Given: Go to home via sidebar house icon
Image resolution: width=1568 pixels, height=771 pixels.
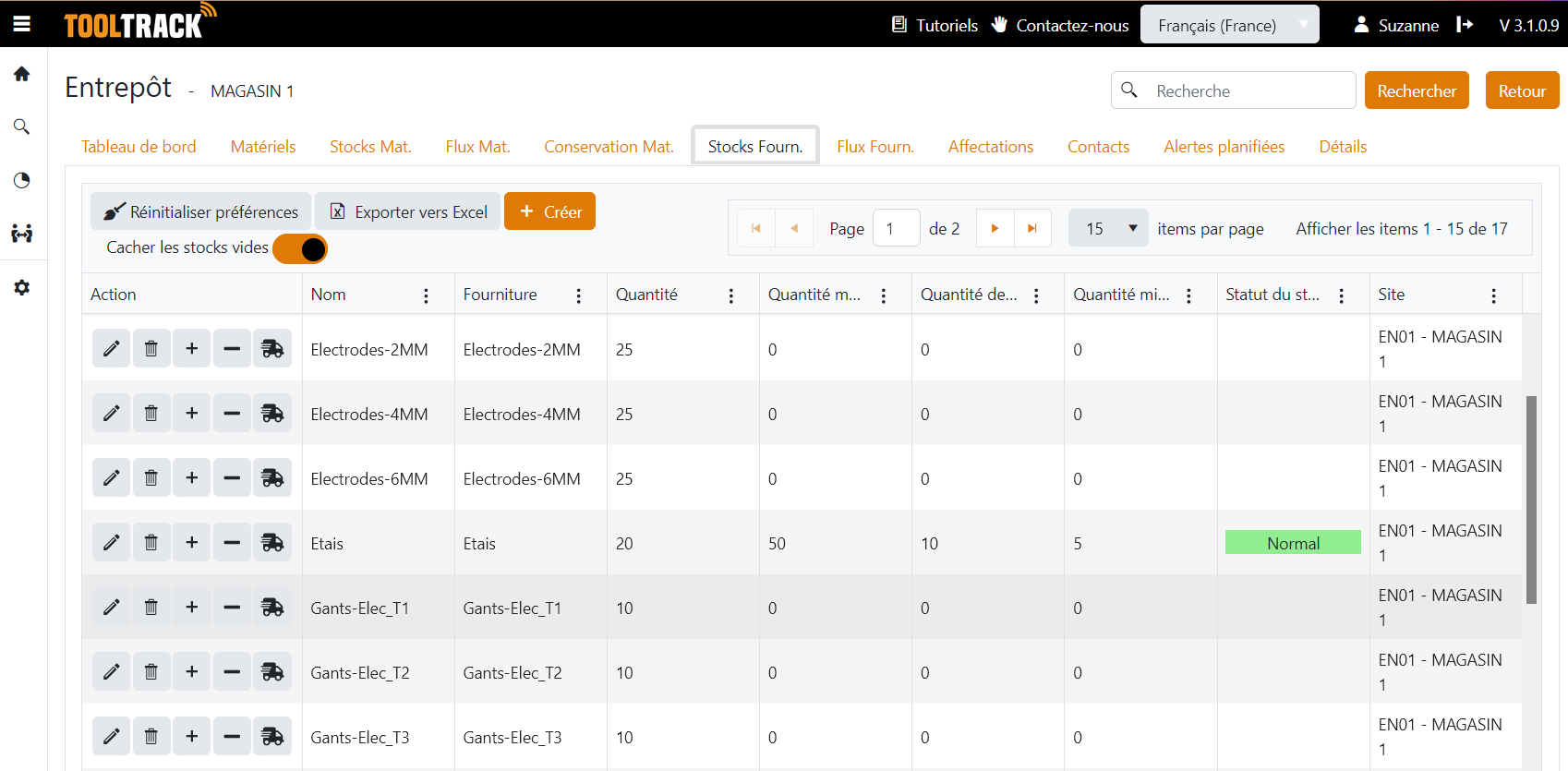Looking at the screenshot, I should (x=22, y=74).
